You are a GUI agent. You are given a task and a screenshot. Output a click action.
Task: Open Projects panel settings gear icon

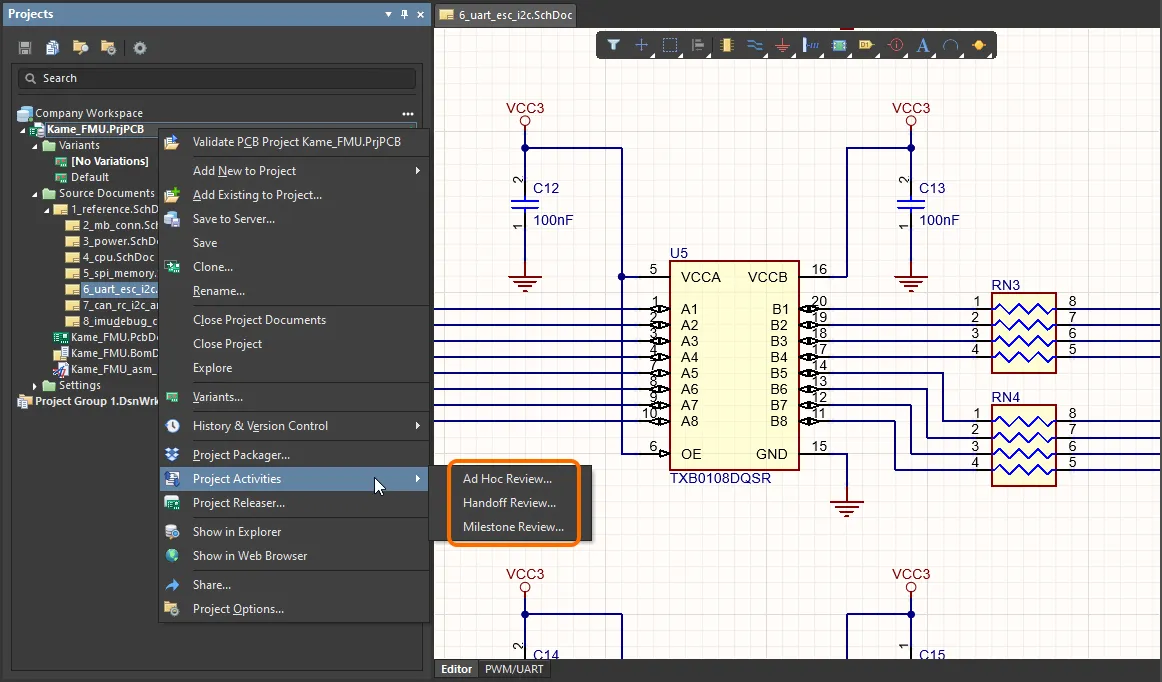pos(140,47)
